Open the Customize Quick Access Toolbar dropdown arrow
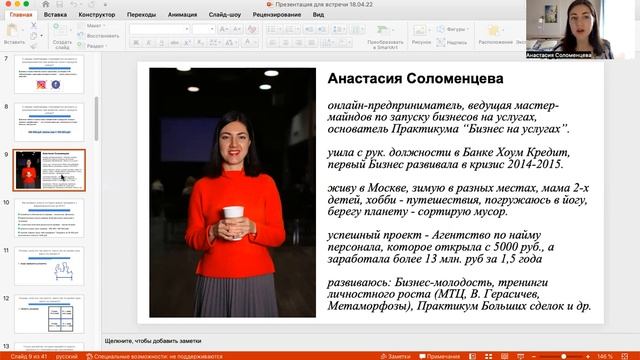This screenshot has width=640, height=360. tap(105, 4)
